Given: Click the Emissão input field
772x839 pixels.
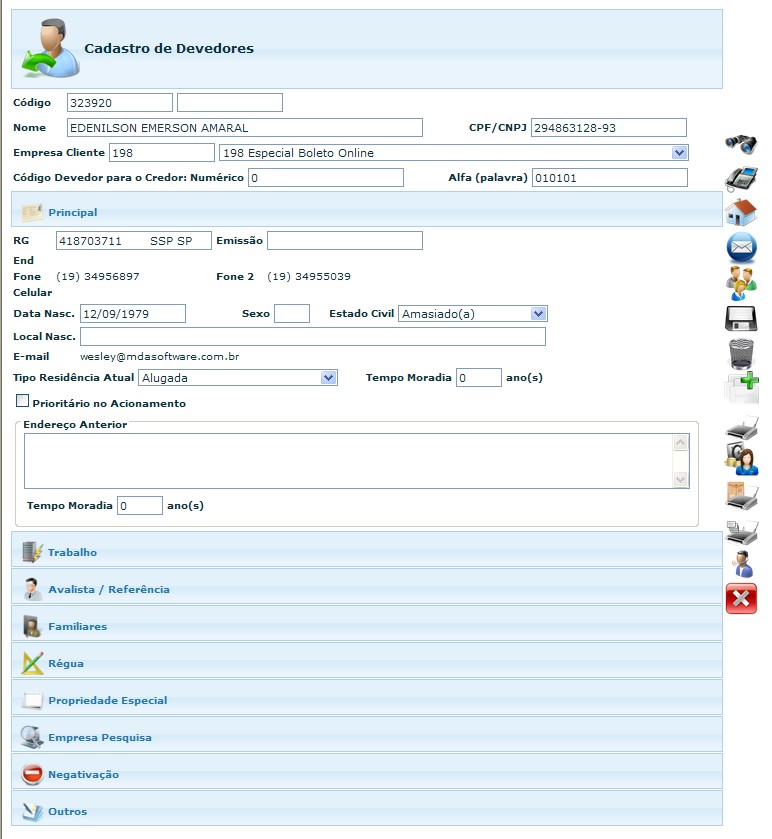Looking at the screenshot, I should point(345,241).
